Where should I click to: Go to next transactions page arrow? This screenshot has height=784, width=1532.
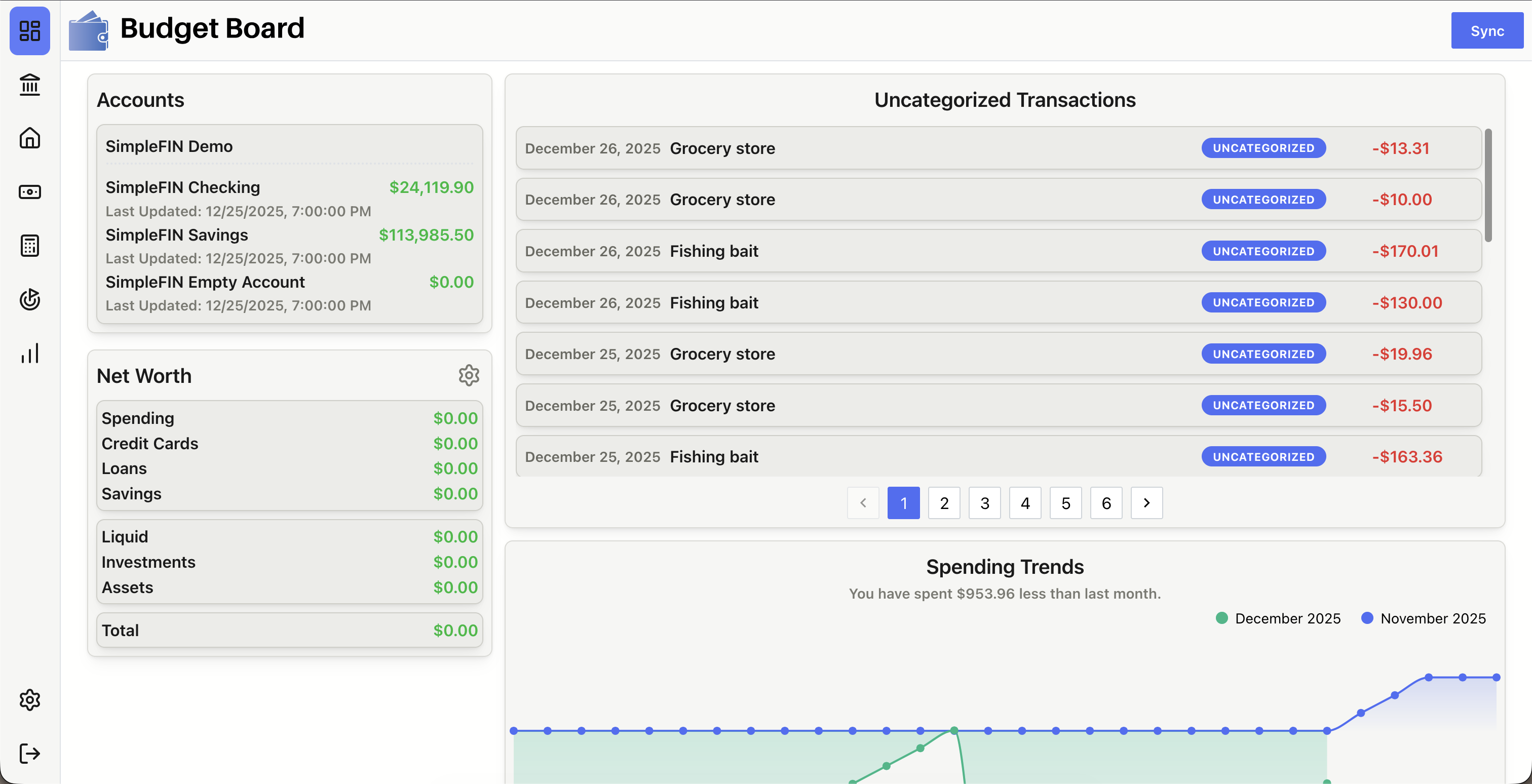[1146, 503]
